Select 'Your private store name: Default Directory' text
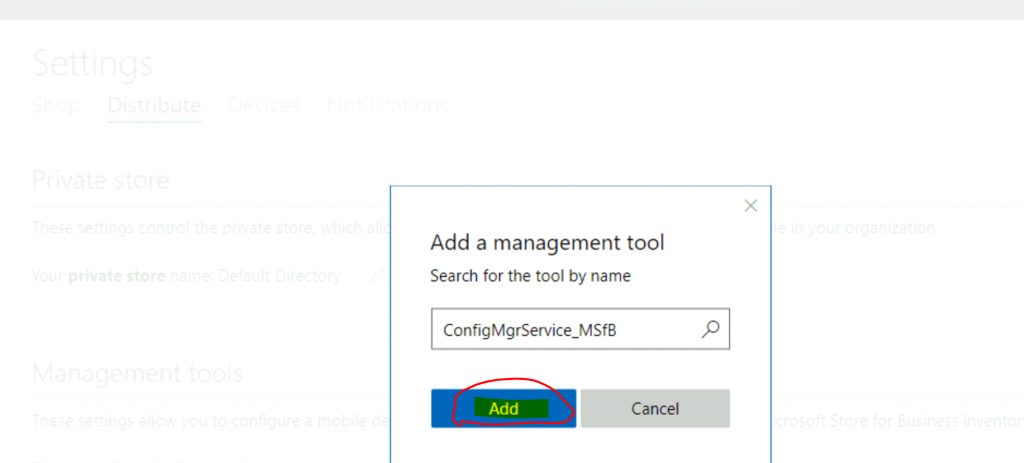 pyautogui.click(x=186, y=276)
